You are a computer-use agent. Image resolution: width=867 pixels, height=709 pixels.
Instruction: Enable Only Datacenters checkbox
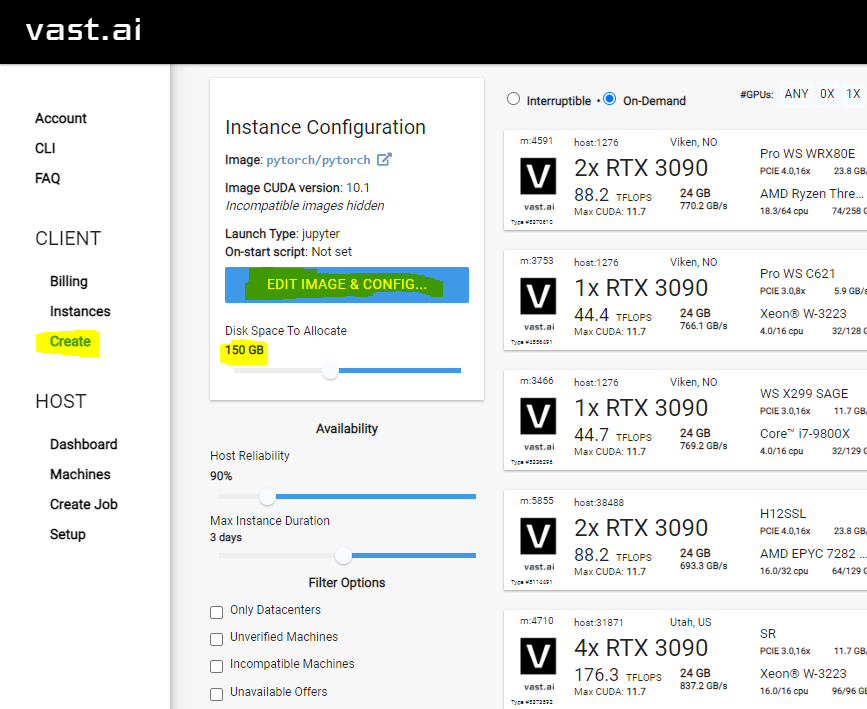[216, 612]
